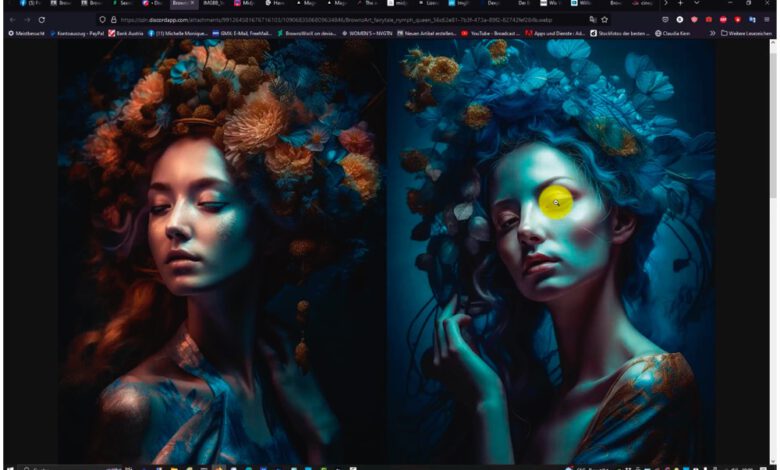Reload the current page

(x=42, y=20)
